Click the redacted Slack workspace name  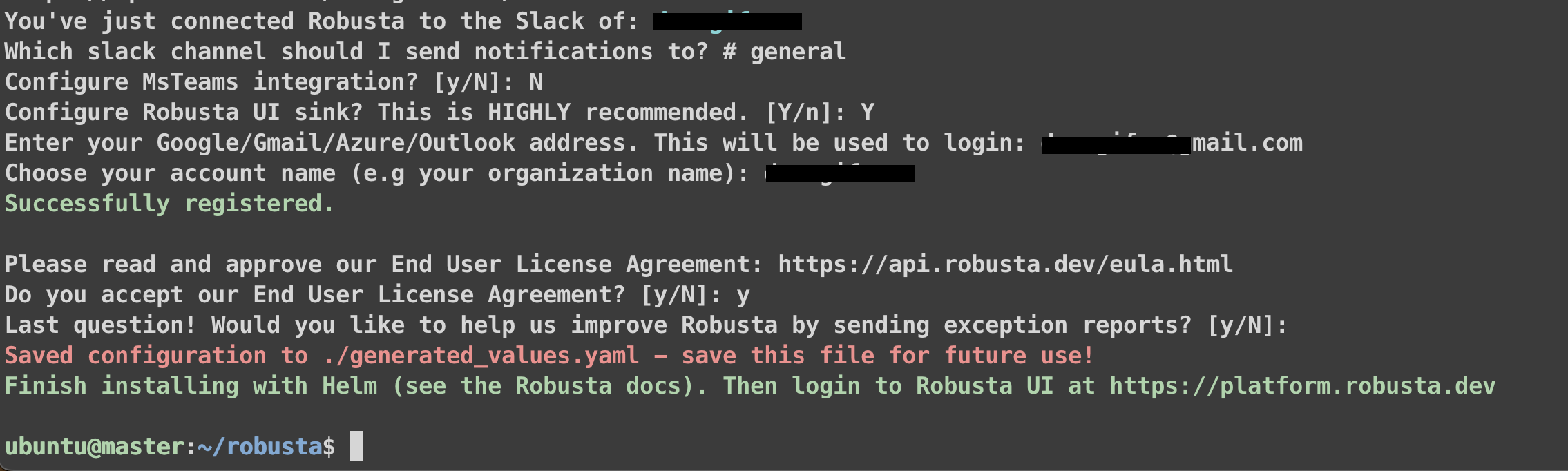click(727, 22)
